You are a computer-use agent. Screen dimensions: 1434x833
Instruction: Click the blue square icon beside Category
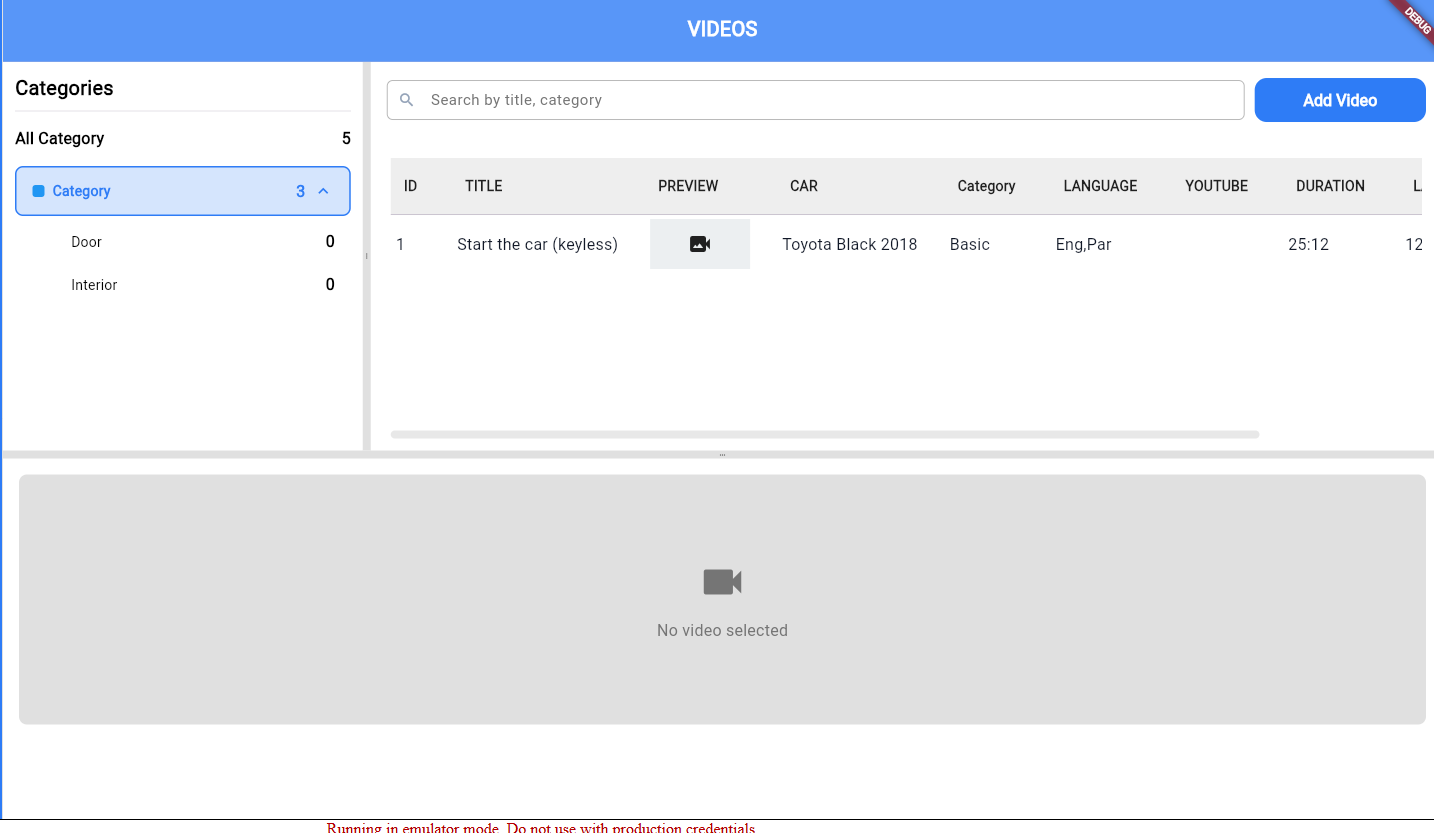[39, 191]
